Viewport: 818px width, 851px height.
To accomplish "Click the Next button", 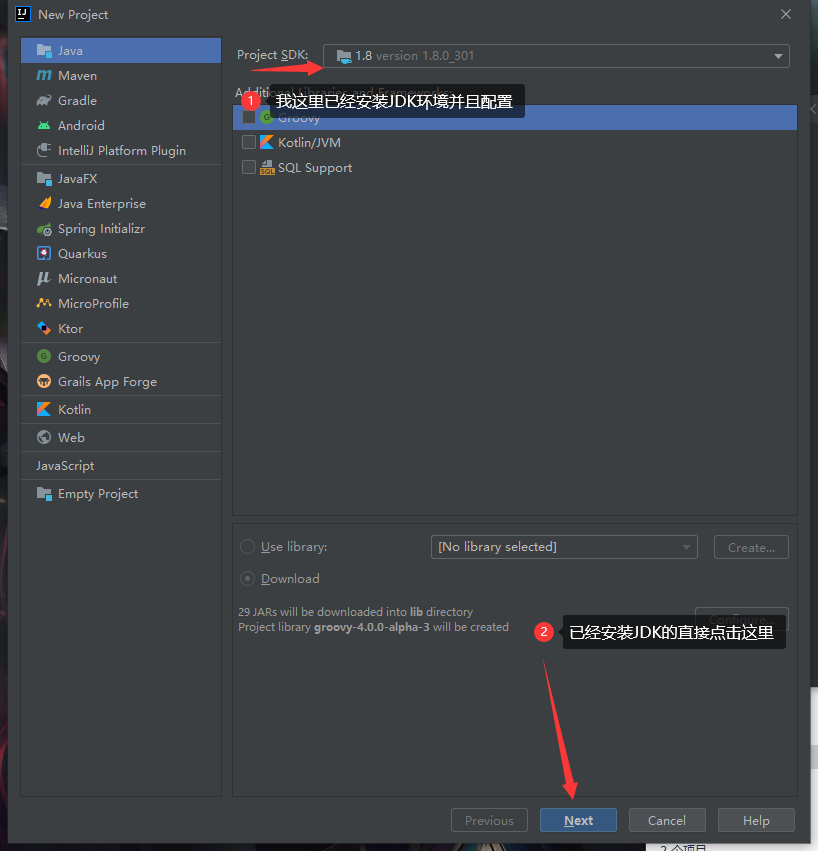I will [578, 820].
